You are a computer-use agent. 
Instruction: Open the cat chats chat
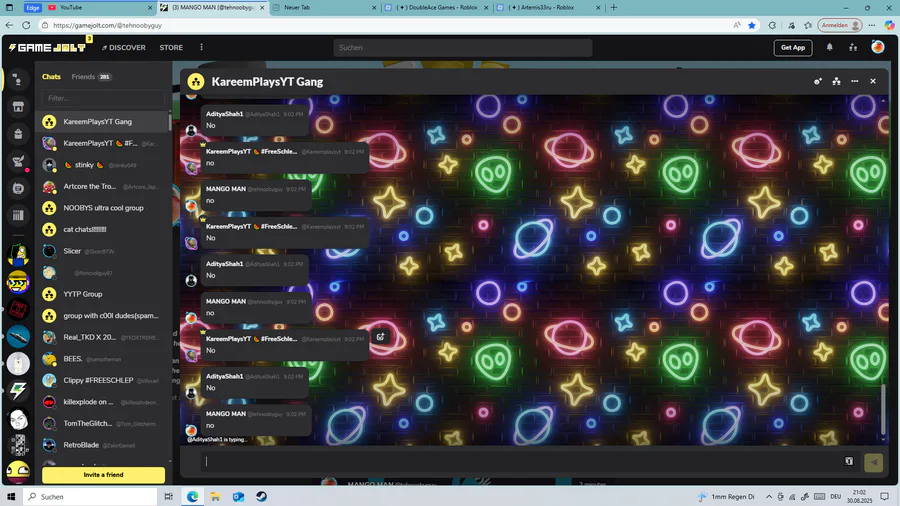click(103, 229)
